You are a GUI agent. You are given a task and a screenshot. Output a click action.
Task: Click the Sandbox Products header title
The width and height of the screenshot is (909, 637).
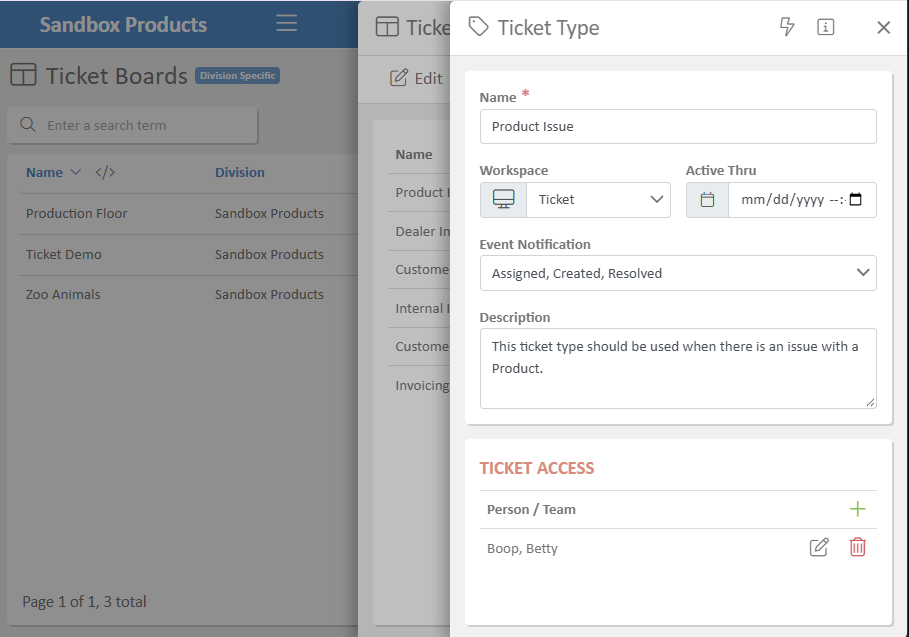click(x=123, y=24)
